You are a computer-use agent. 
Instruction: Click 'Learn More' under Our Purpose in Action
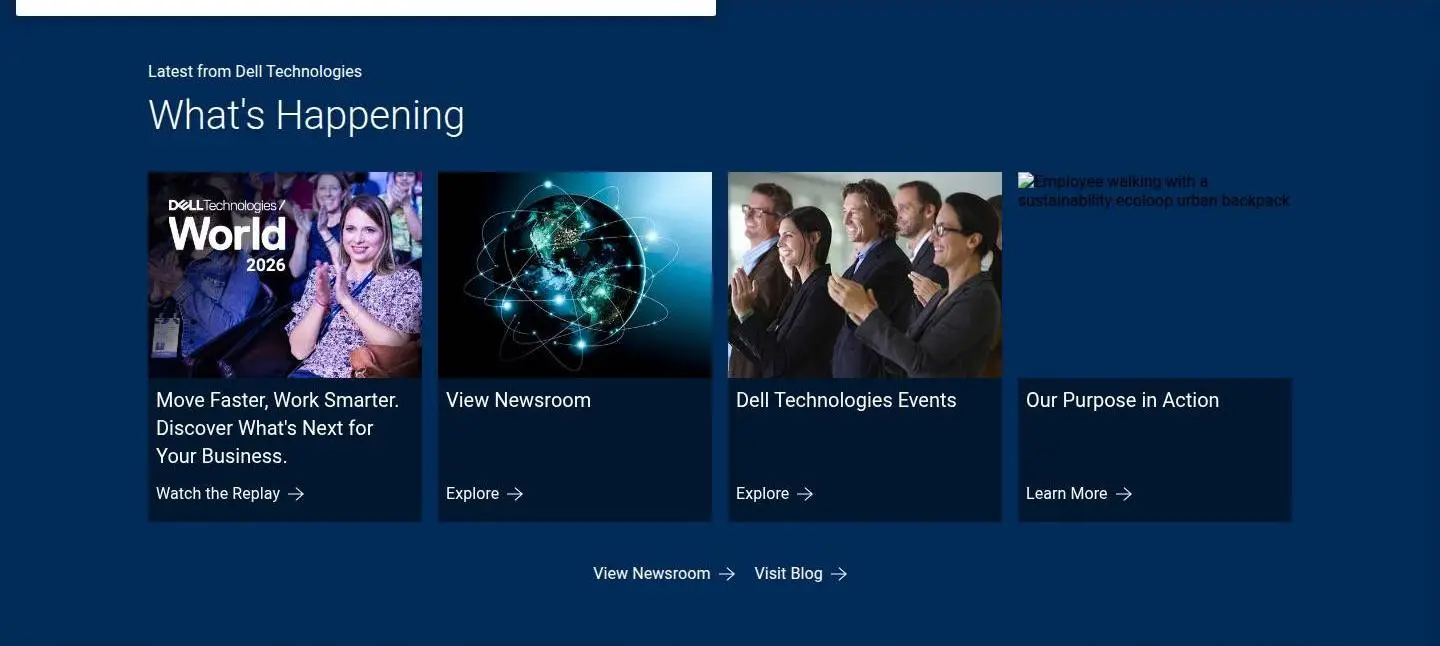tap(1066, 494)
